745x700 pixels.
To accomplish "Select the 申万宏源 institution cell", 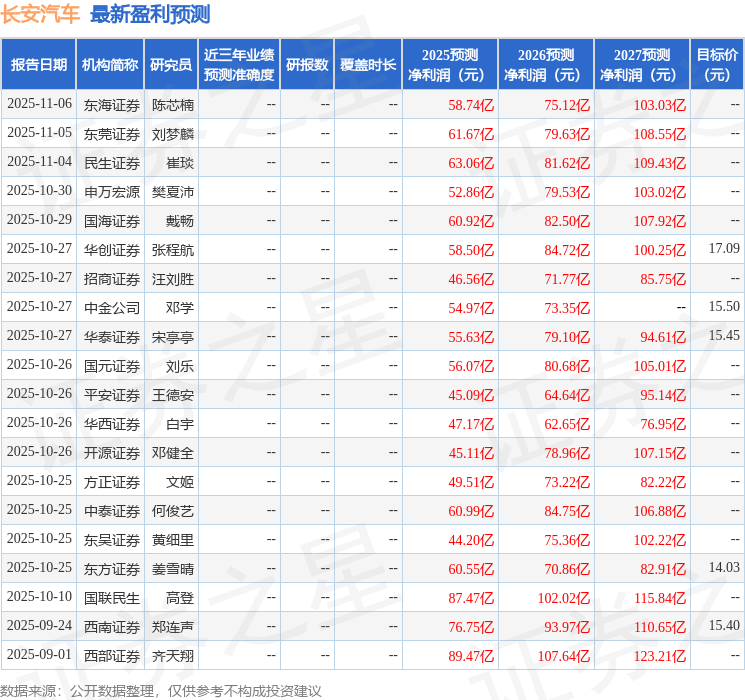I will [112, 192].
